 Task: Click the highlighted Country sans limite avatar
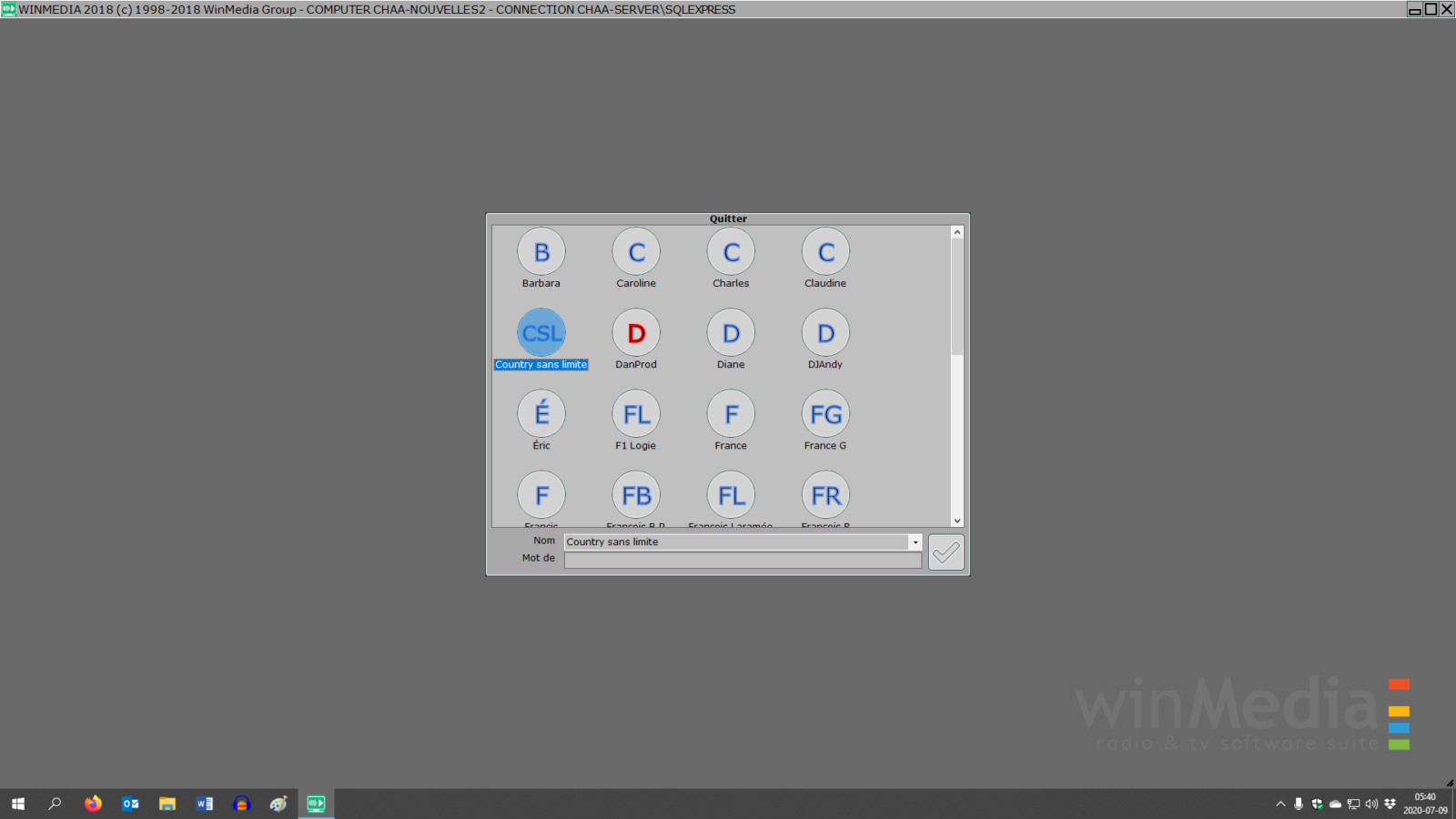[x=541, y=333]
